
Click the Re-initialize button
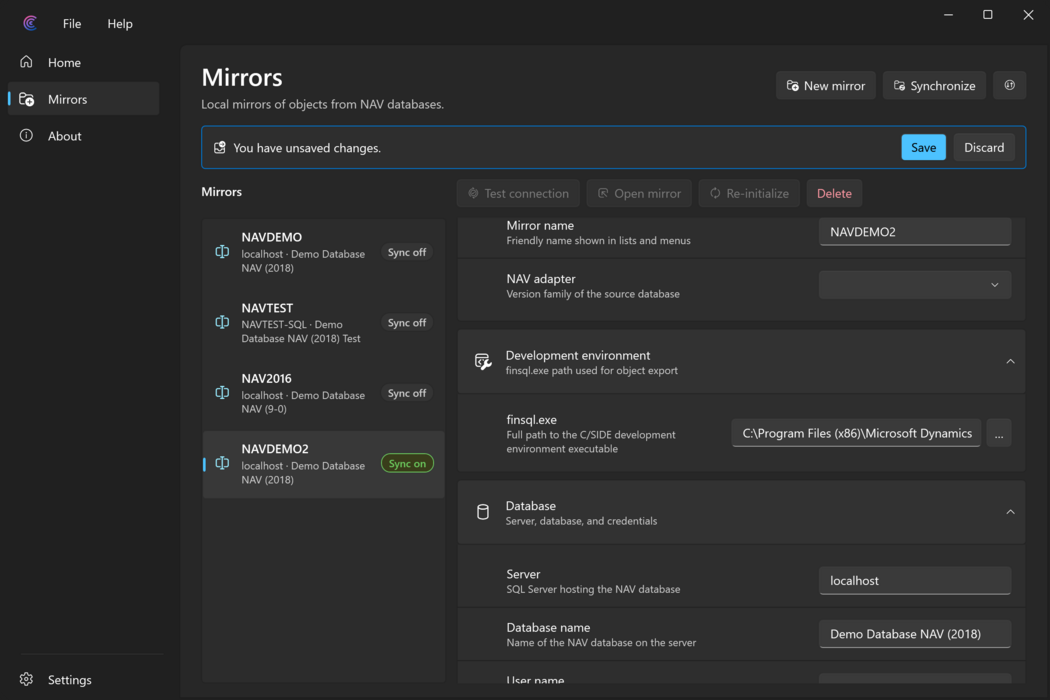click(x=749, y=193)
